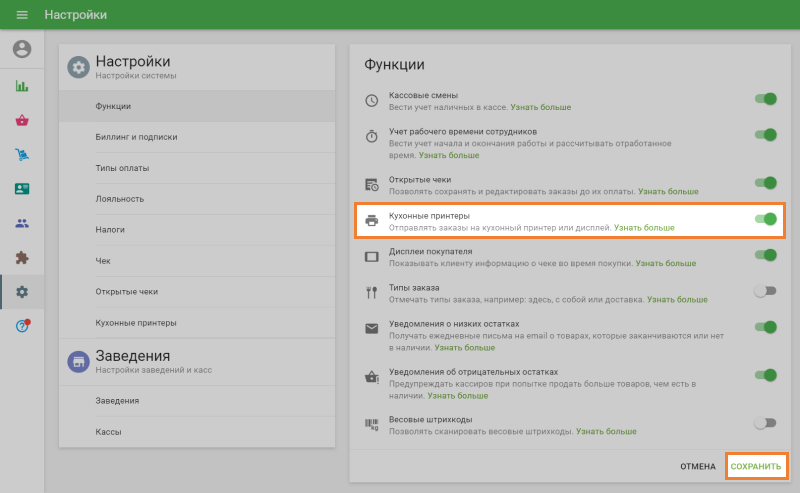800x493 pixels.
Task: Open the customers people icon in the sidebar
Action: pyautogui.click(x=22, y=223)
